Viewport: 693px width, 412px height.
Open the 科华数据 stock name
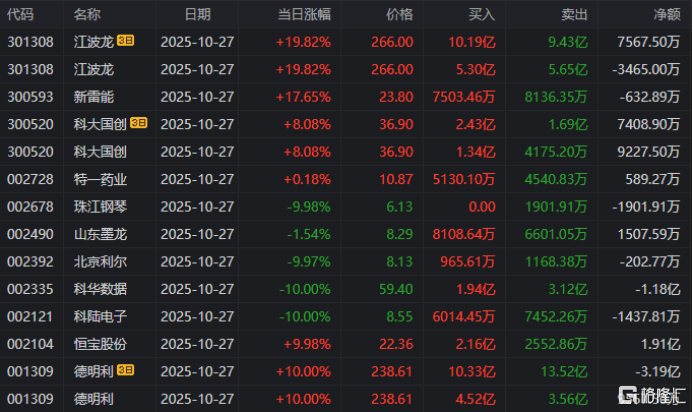tap(100, 289)
